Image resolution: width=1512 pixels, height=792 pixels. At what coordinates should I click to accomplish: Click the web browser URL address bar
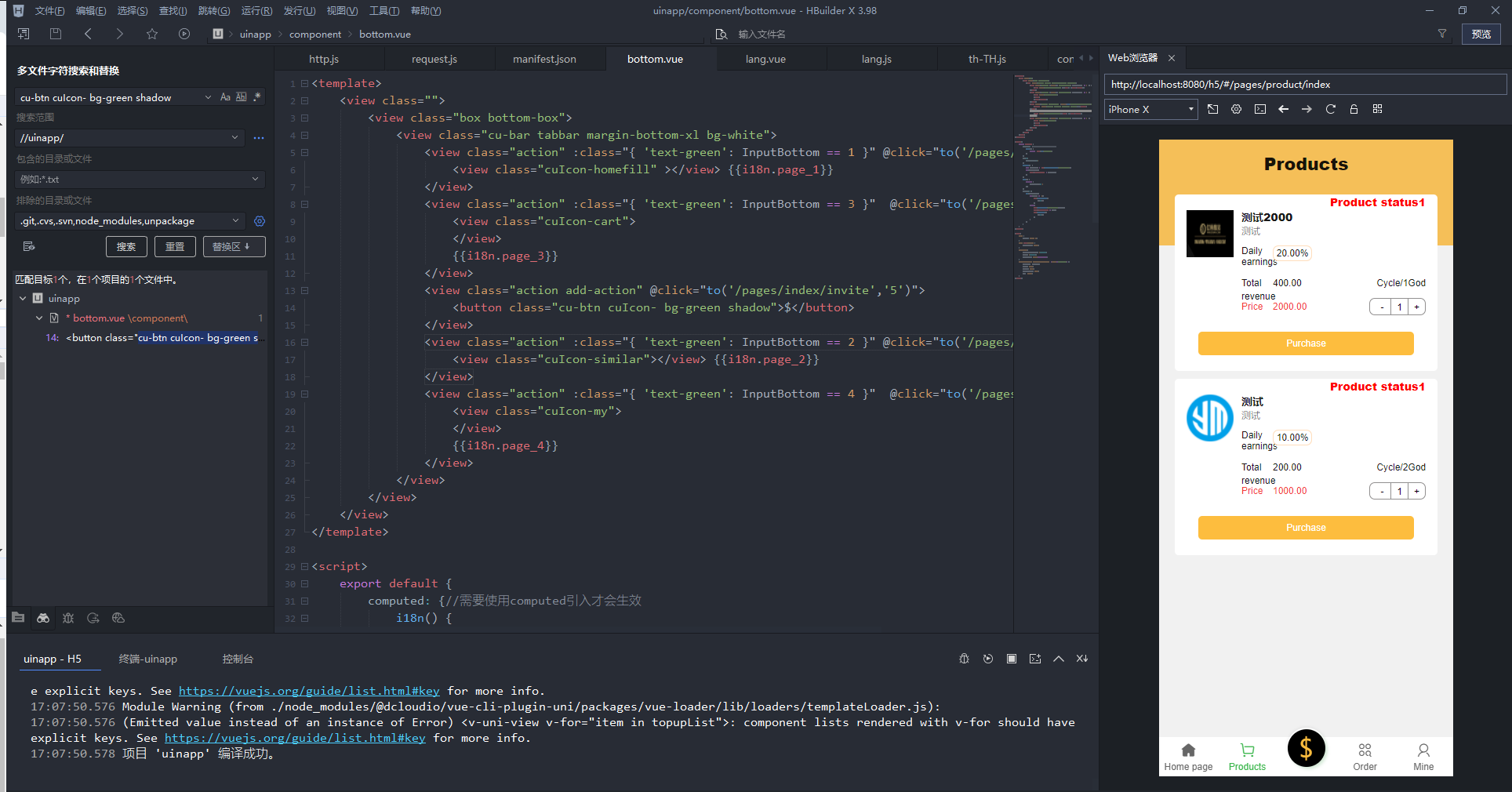point(1305,85)
